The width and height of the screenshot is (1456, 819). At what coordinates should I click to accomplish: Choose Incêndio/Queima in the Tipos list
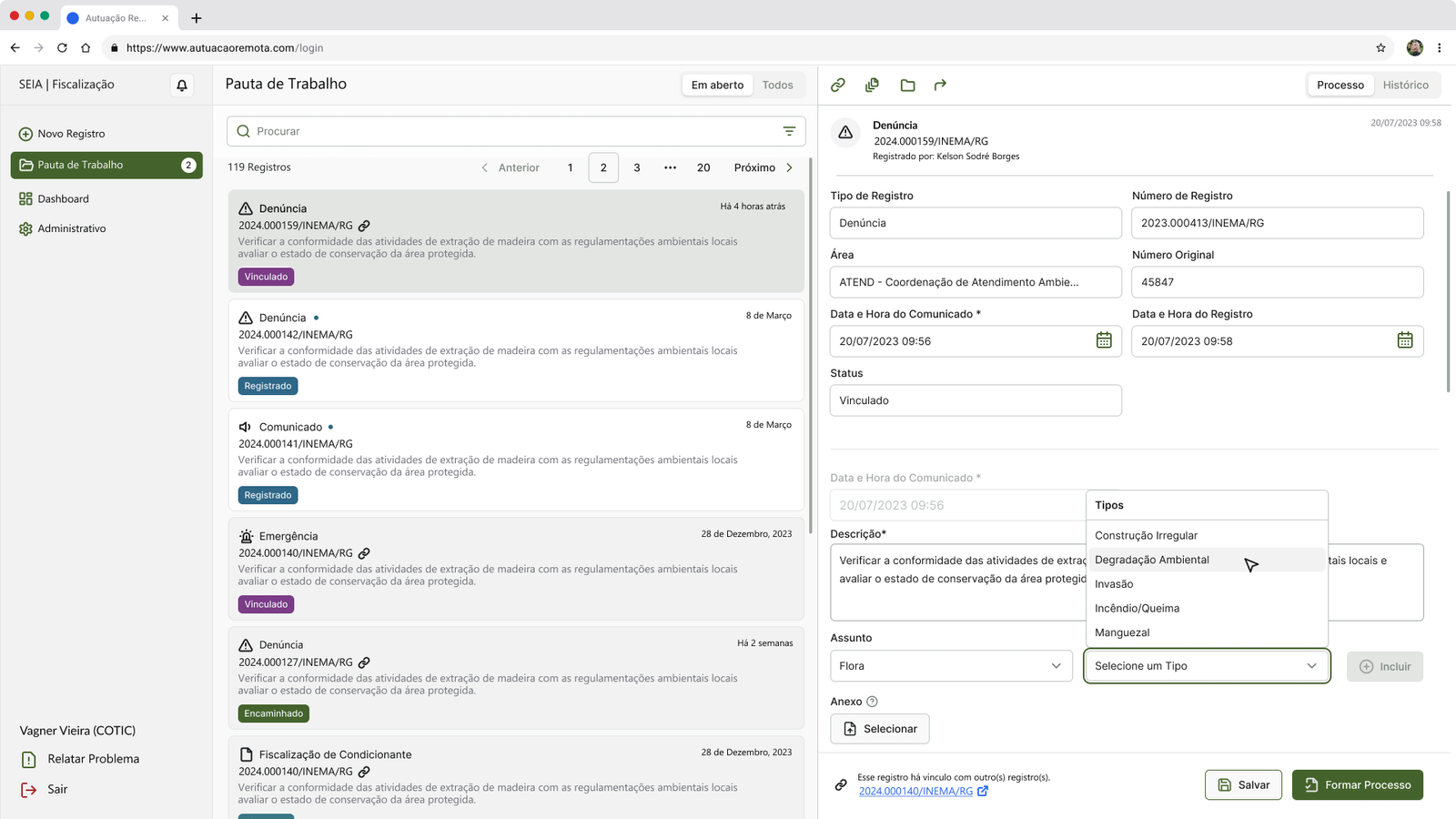pos(1137,608)
